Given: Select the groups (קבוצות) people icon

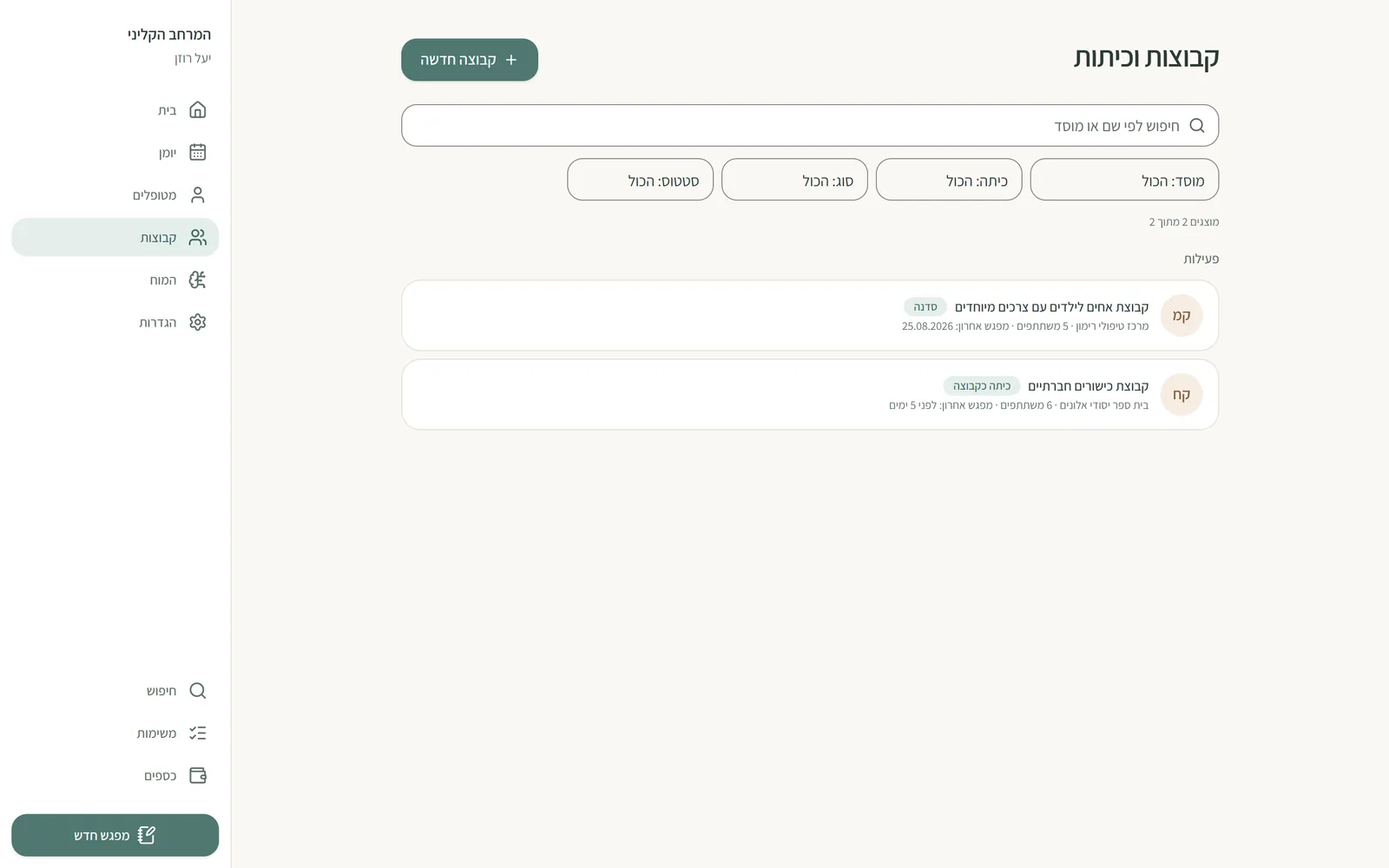Looking at the screenshot, I should click(198, 237).
